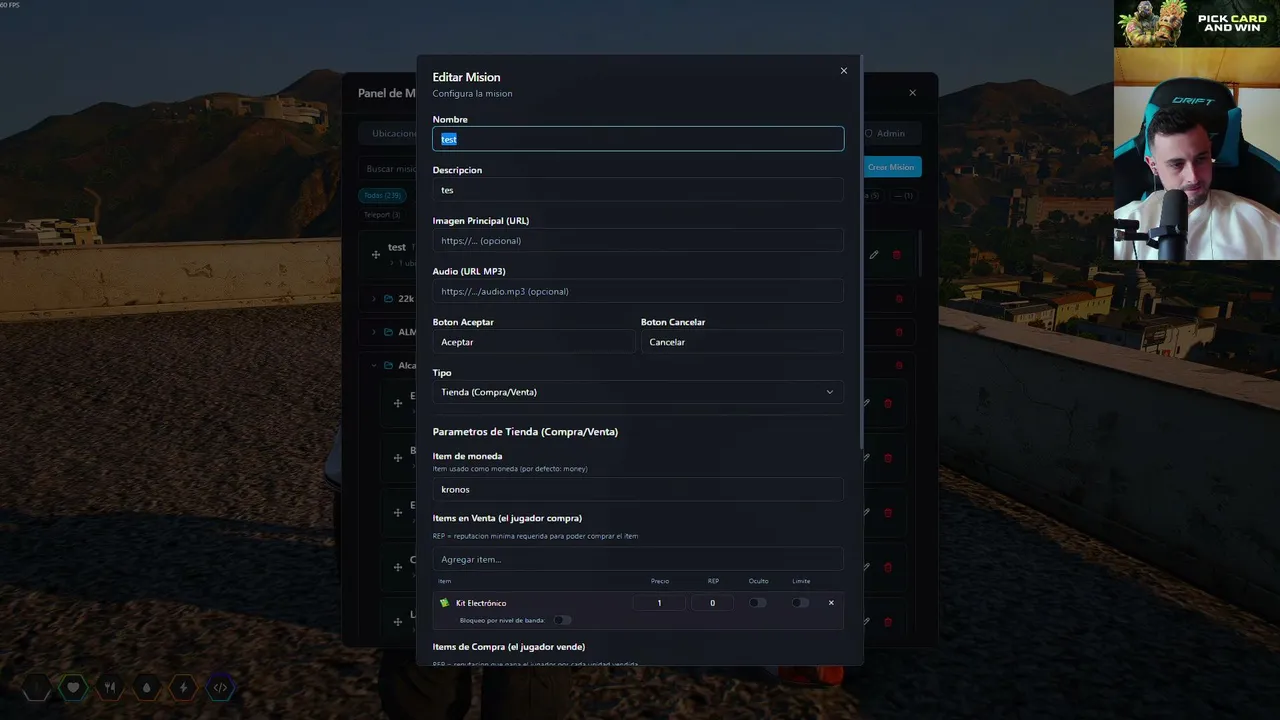The height and width of the screenshot is (720, 1280).
Task: Toggle Oculto for Kit Electrónico
Action: pos(758,603)
